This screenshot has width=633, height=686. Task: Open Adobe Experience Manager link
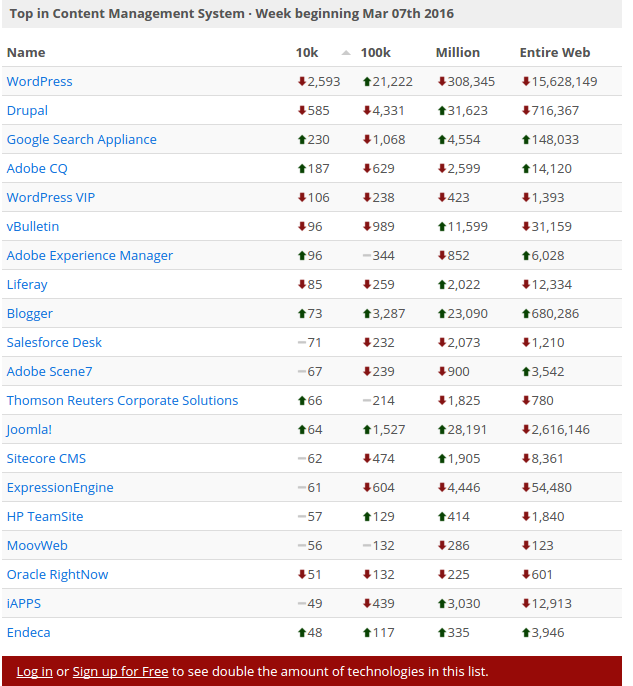(x=90, y=256)
